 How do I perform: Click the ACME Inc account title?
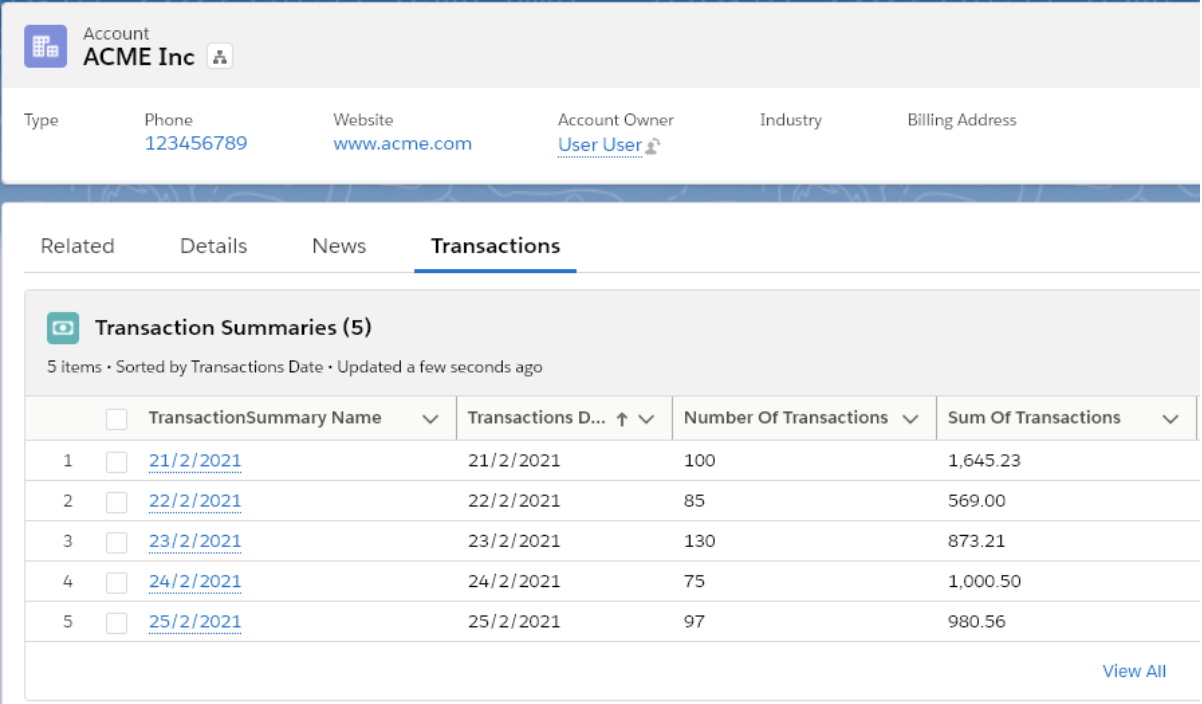click(x=139, y=57)
